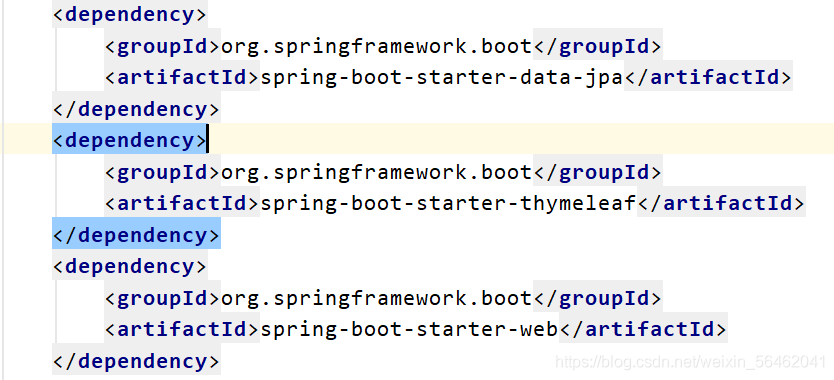The width and height of the screenshot is (834, 380).
Task: Click org.springframework.boot above the data-jpa artifact
Action: click(x=377, y=47)
